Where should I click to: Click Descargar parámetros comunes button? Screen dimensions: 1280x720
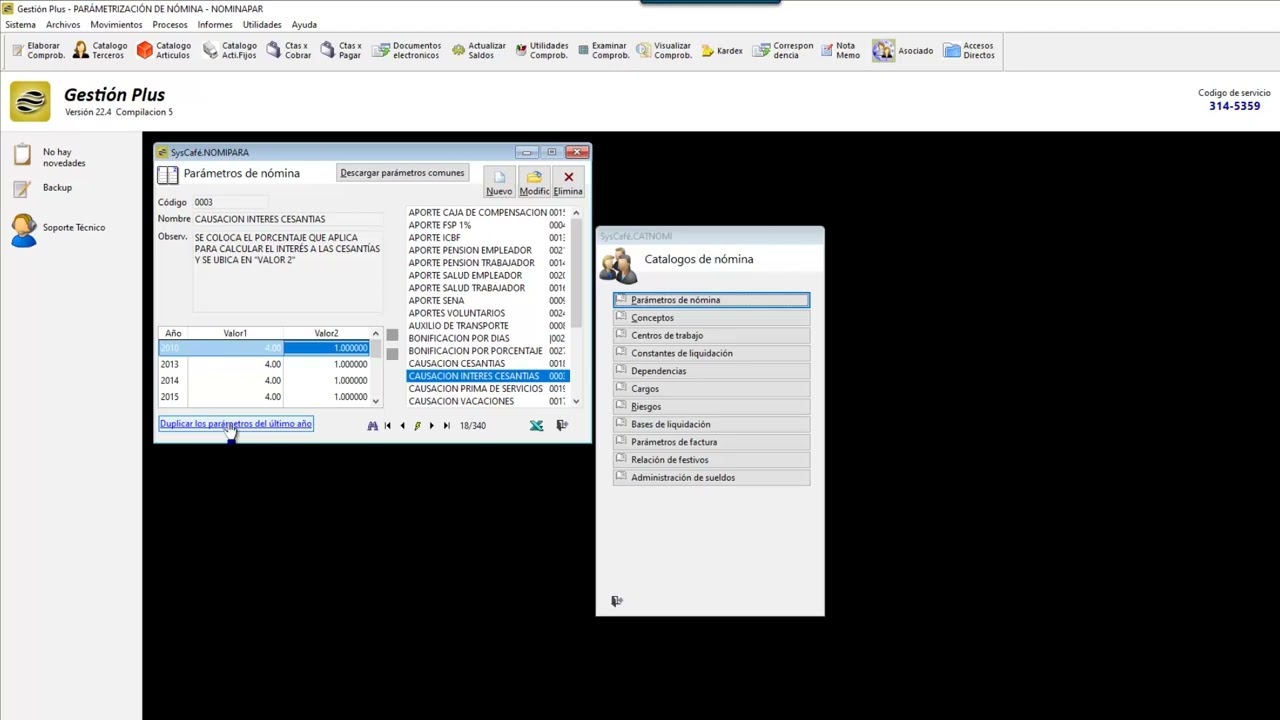402,173
